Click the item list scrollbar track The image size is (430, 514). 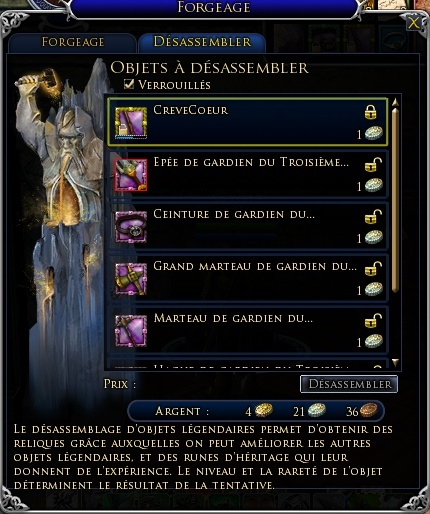point(395,232)
